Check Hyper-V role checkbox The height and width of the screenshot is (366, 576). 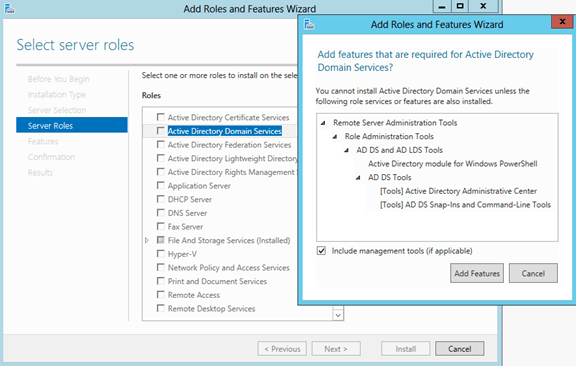(x=161, y=254)
